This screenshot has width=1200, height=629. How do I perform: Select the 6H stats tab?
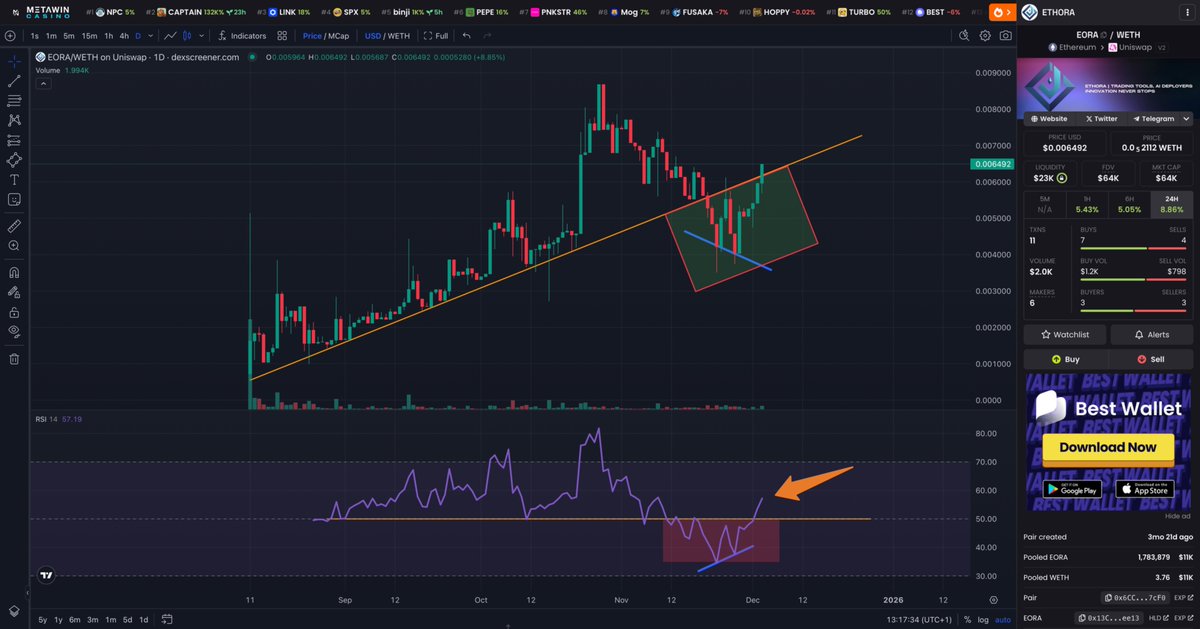click(1129, 204)
